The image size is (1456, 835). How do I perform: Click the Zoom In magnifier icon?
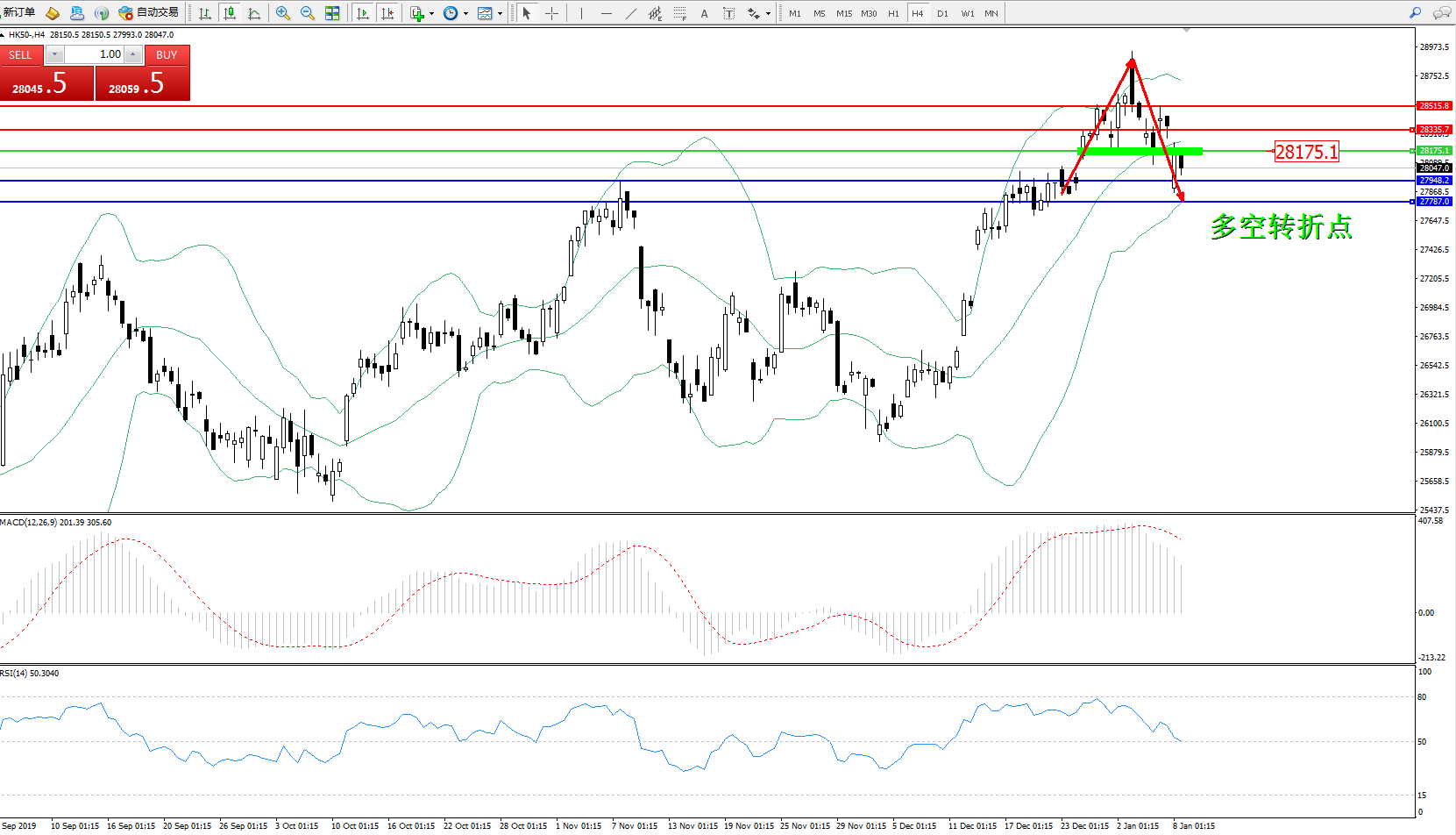[282, 13]
